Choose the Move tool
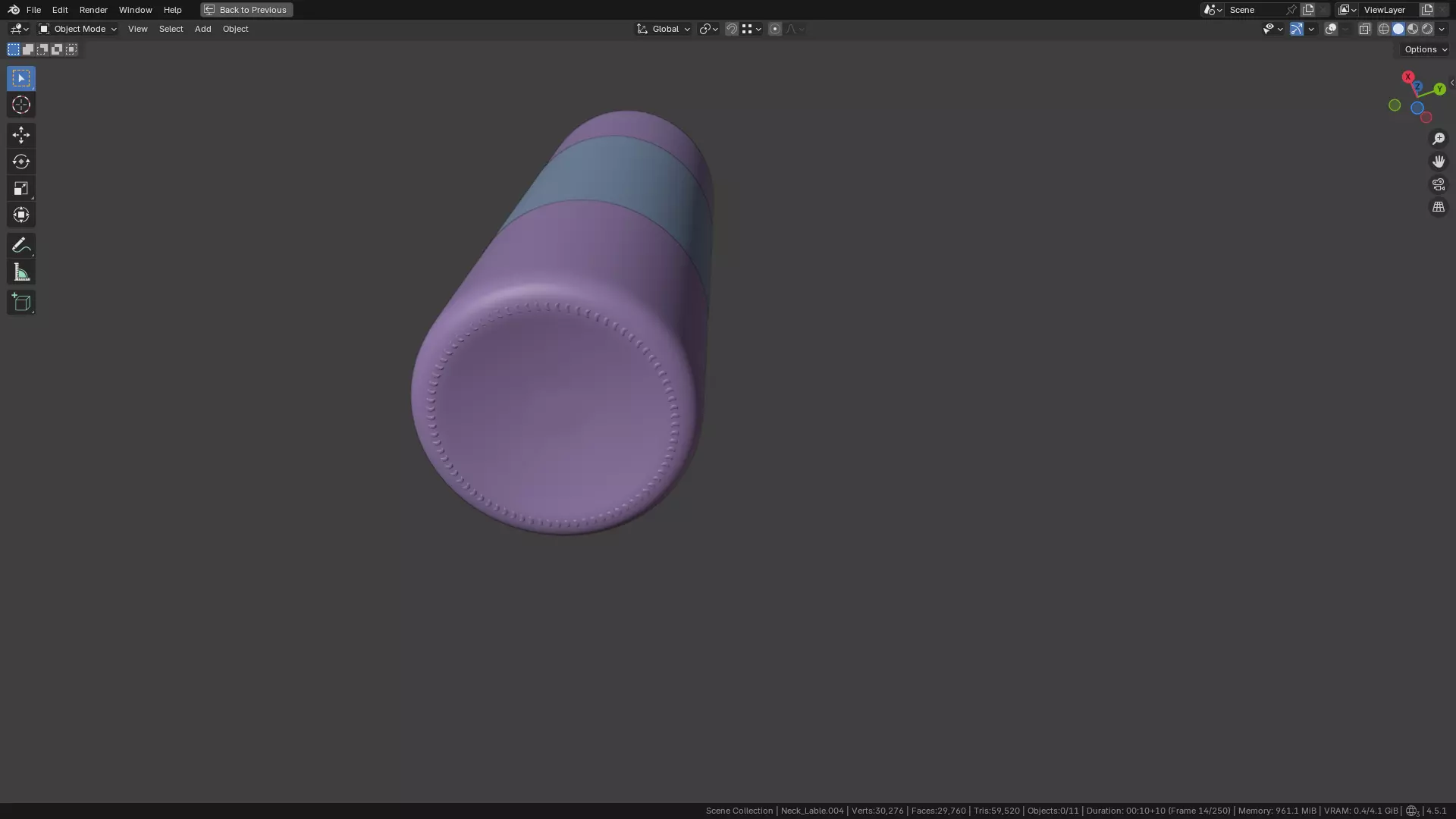This screenshot has height=819, width=1456. 21,135
